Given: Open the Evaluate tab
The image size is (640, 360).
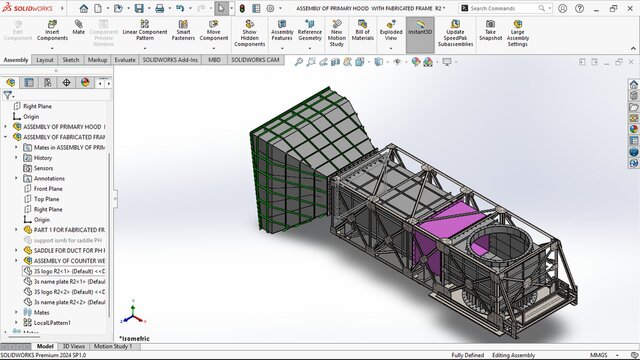Looking at the screenshot, I should (125, 60).
